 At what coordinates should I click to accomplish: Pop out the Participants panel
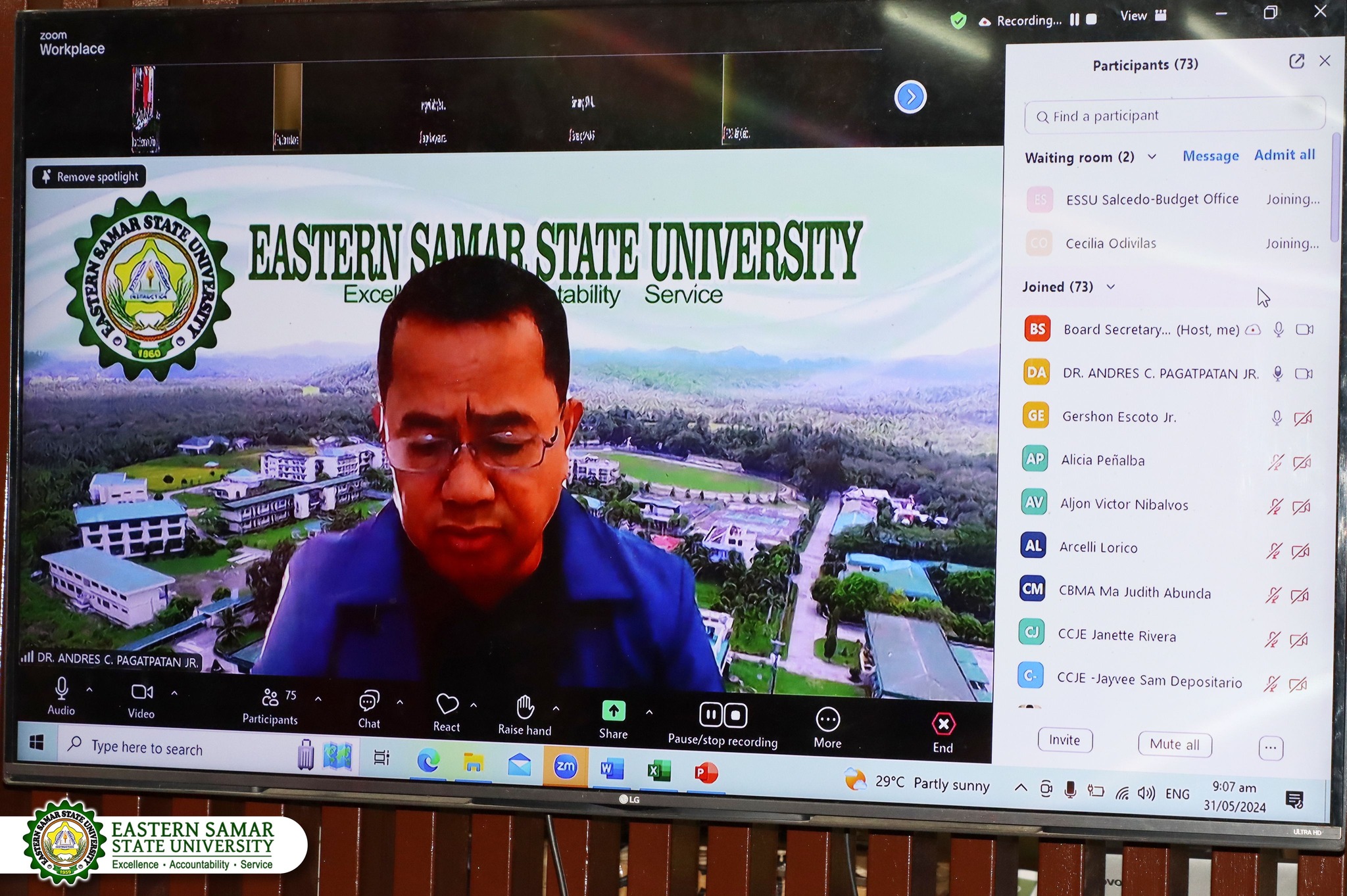coord(1296,61)
